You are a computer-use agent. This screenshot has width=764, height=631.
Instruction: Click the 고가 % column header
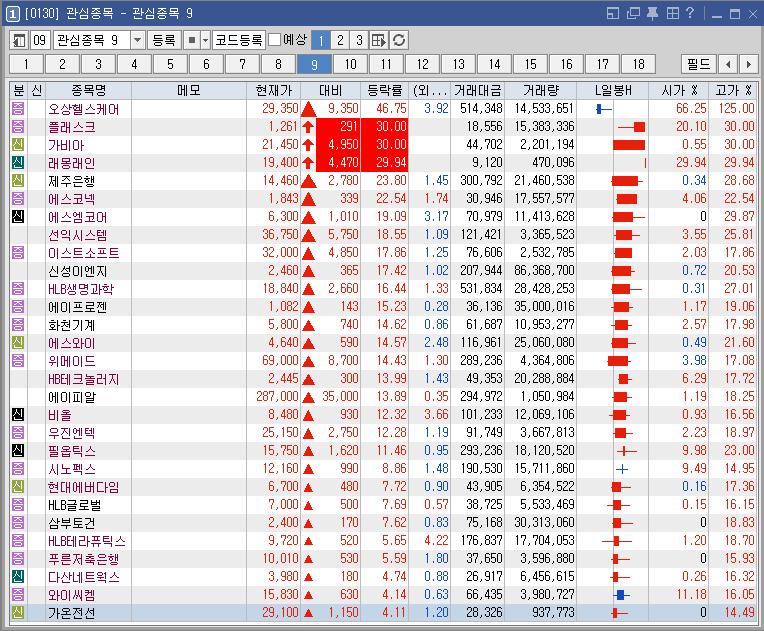(733, 90)
